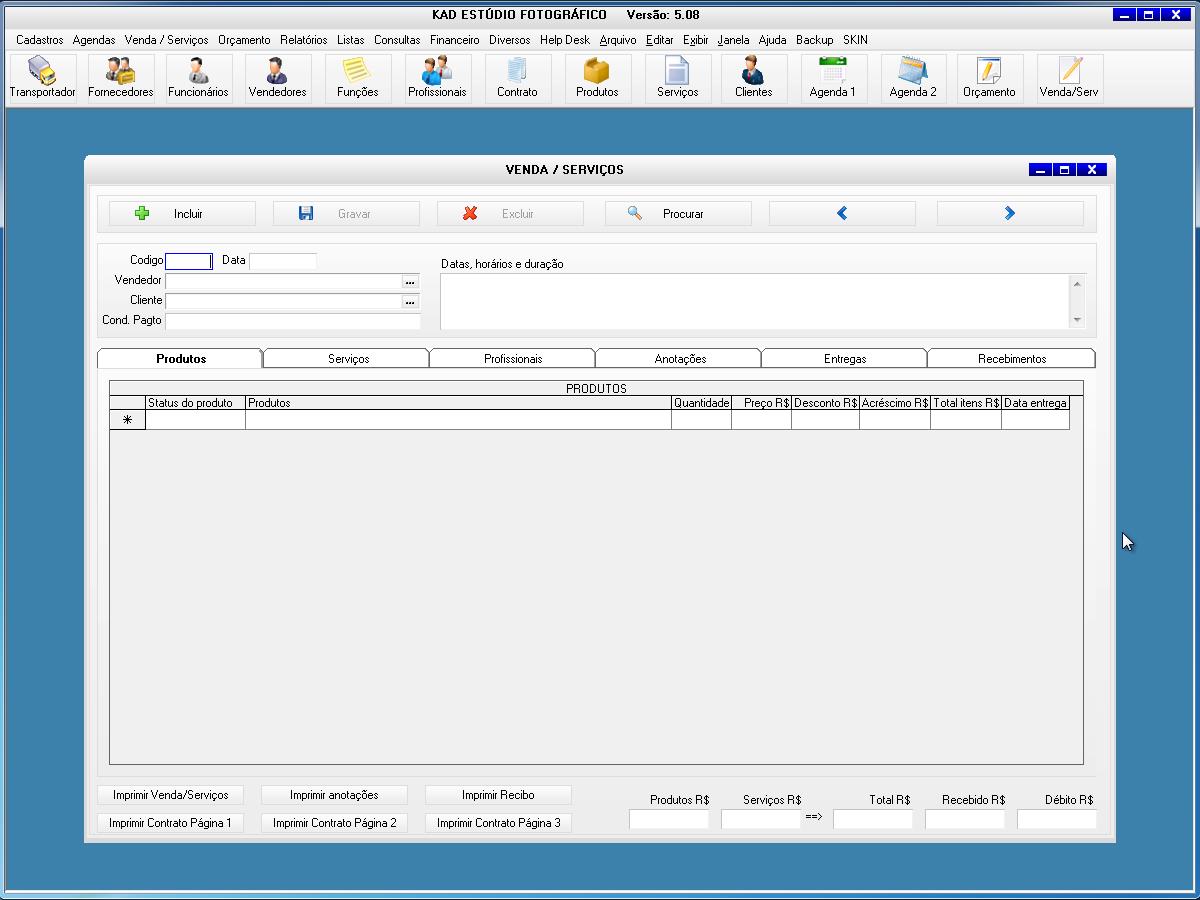The image size is (1200, 900).
Task: Open the Contrato document icon
Action: click(517, 78)
